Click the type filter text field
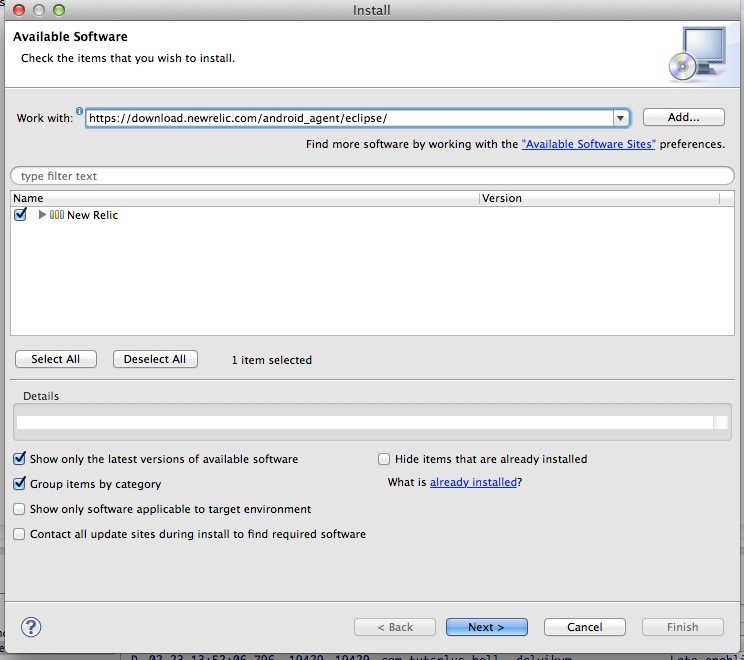Screen dimensions: 744x660 click(x=372, y=176)
